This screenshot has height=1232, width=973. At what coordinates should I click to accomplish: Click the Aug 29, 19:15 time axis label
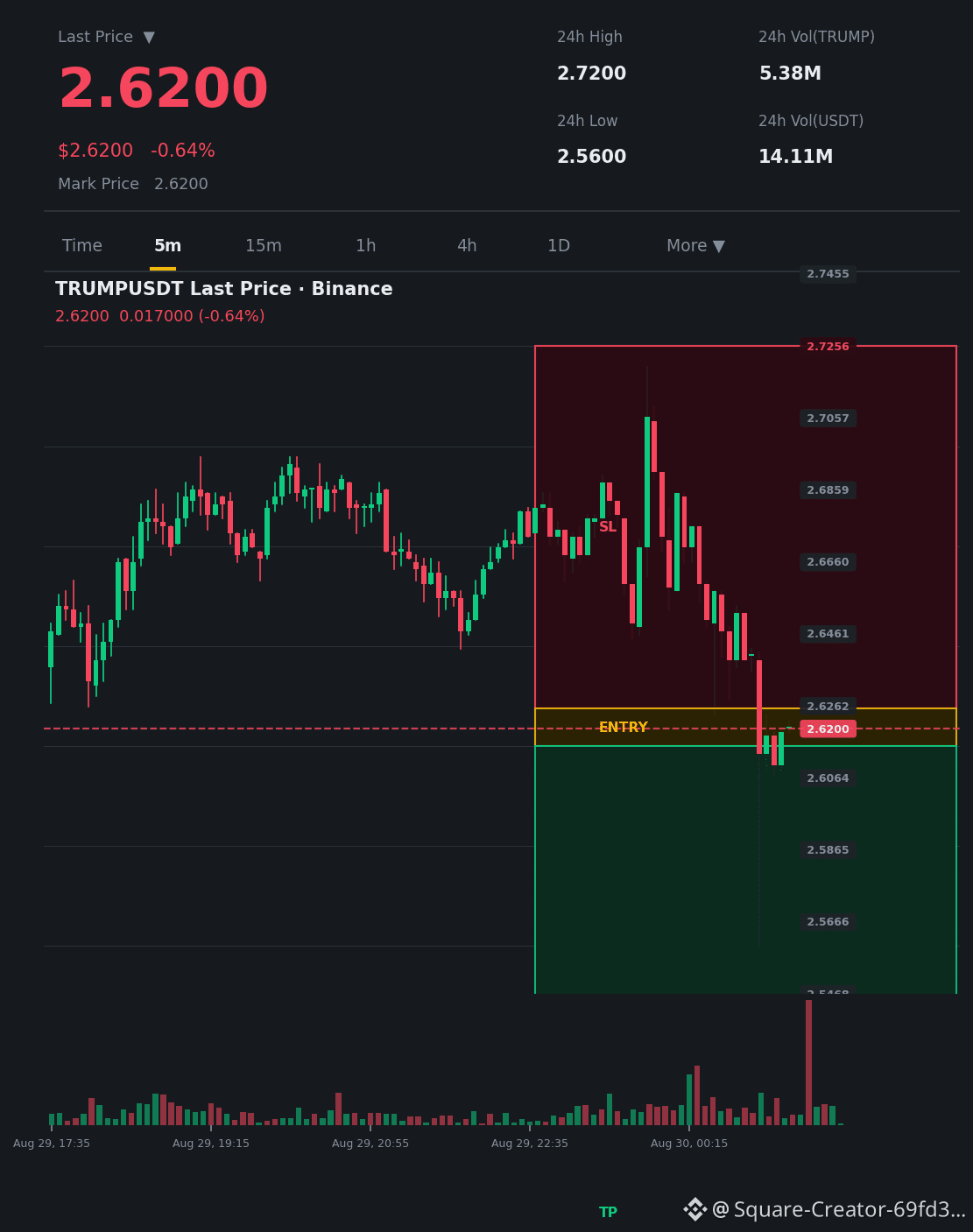point(211,1144)
